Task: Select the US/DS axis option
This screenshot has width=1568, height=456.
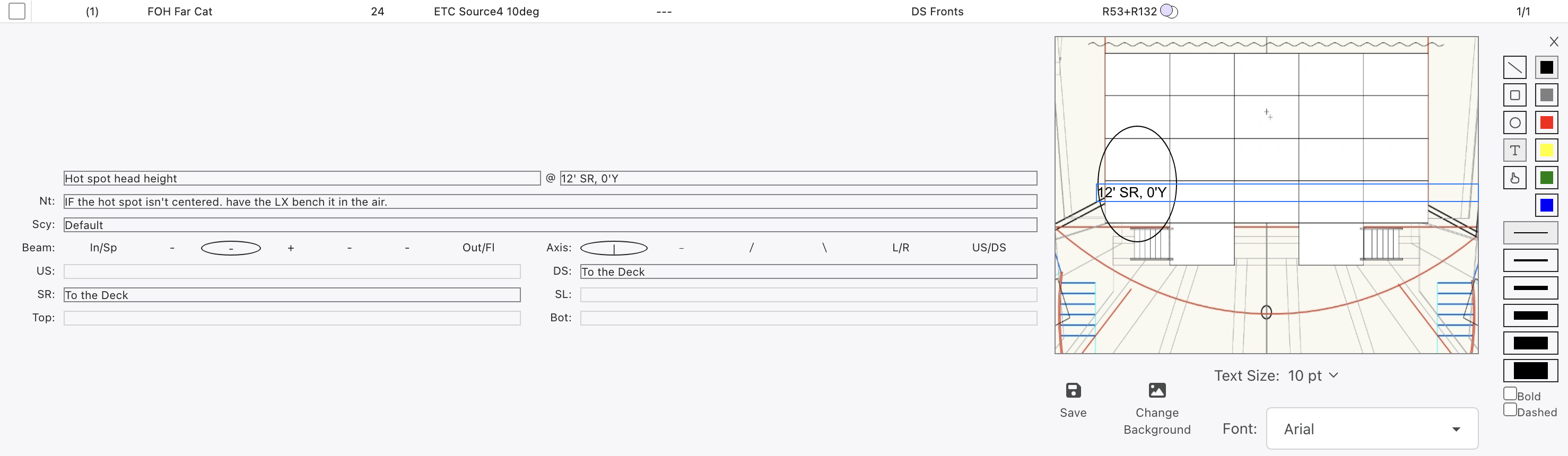Action: pyautogui.click(x=989, y=248)
